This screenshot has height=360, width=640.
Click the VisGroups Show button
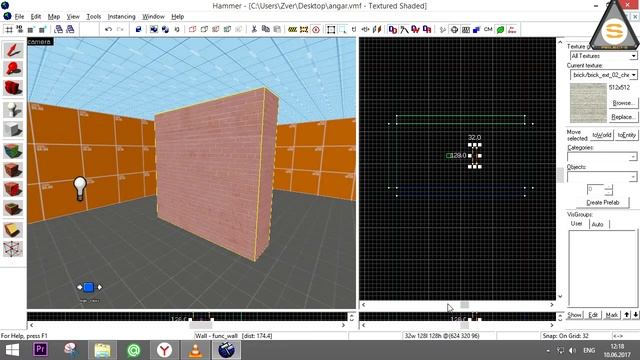[x=575, y=315]
